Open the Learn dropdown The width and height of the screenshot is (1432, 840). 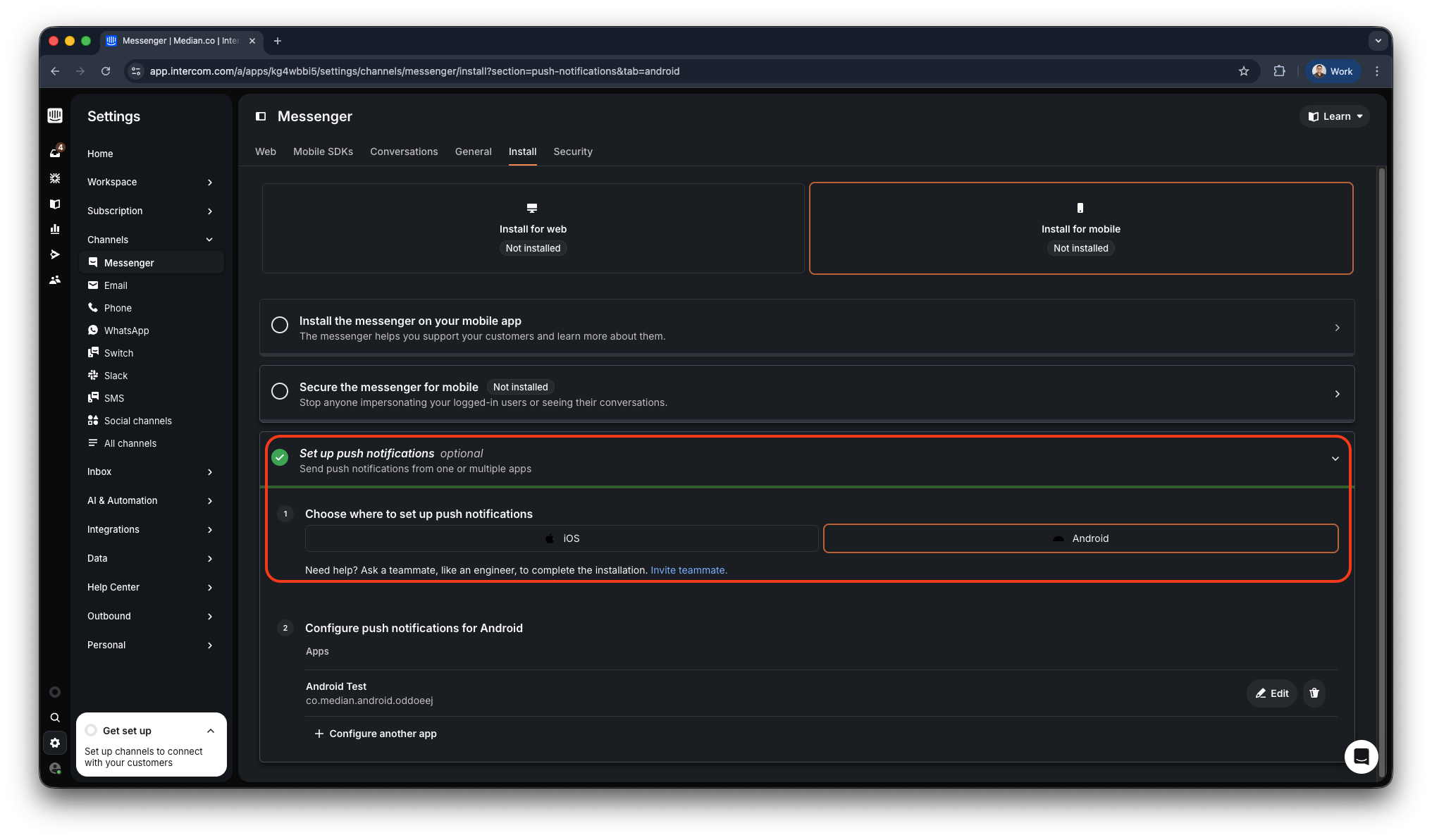pos(1335,116)
